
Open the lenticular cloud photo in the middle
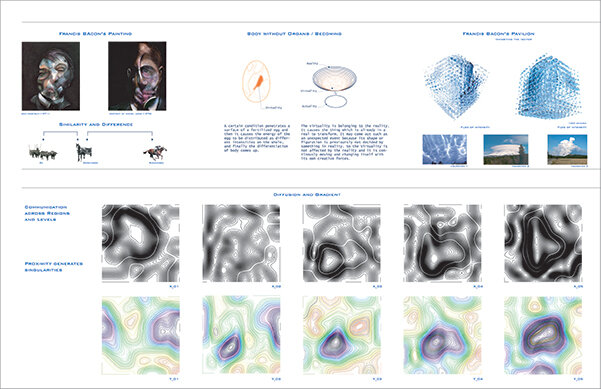click(x=506, y=149)
